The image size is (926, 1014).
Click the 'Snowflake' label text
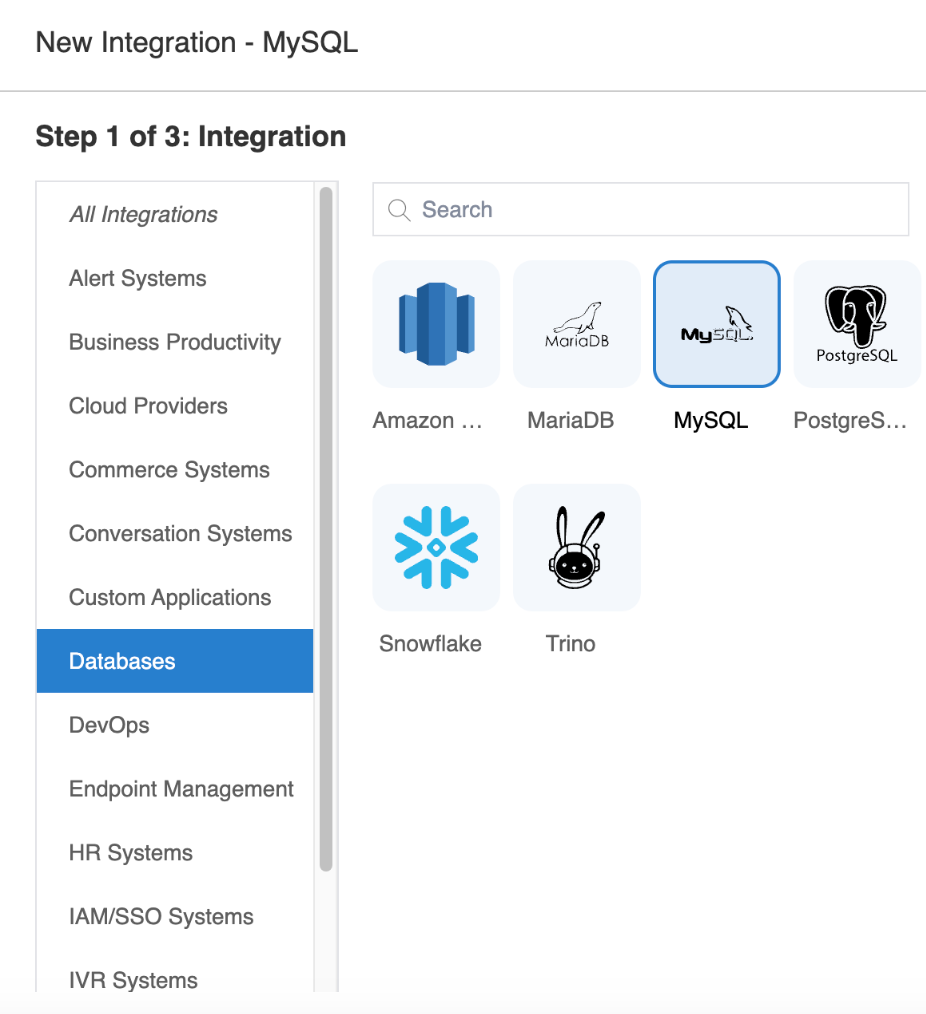pos(430,643)
